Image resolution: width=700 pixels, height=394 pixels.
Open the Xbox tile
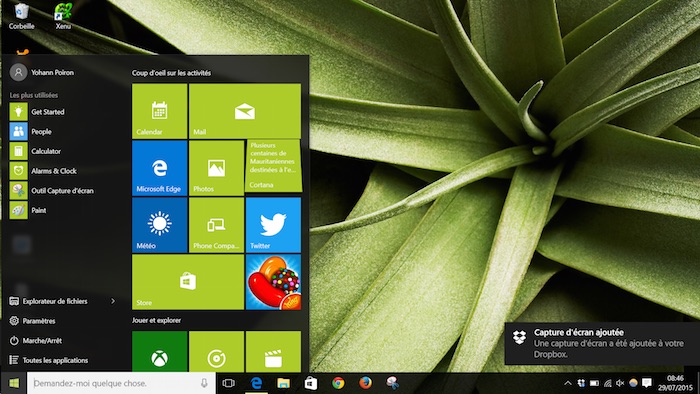tap(159, 352)
